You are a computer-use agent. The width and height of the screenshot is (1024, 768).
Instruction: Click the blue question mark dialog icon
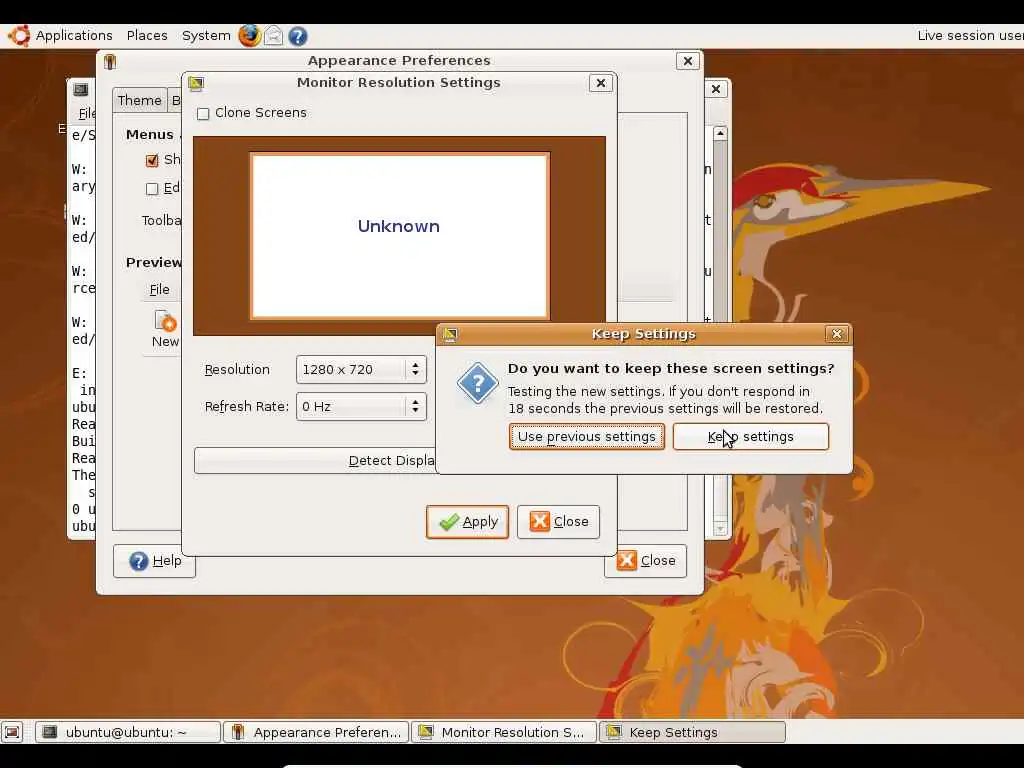(x=477, y=383)
